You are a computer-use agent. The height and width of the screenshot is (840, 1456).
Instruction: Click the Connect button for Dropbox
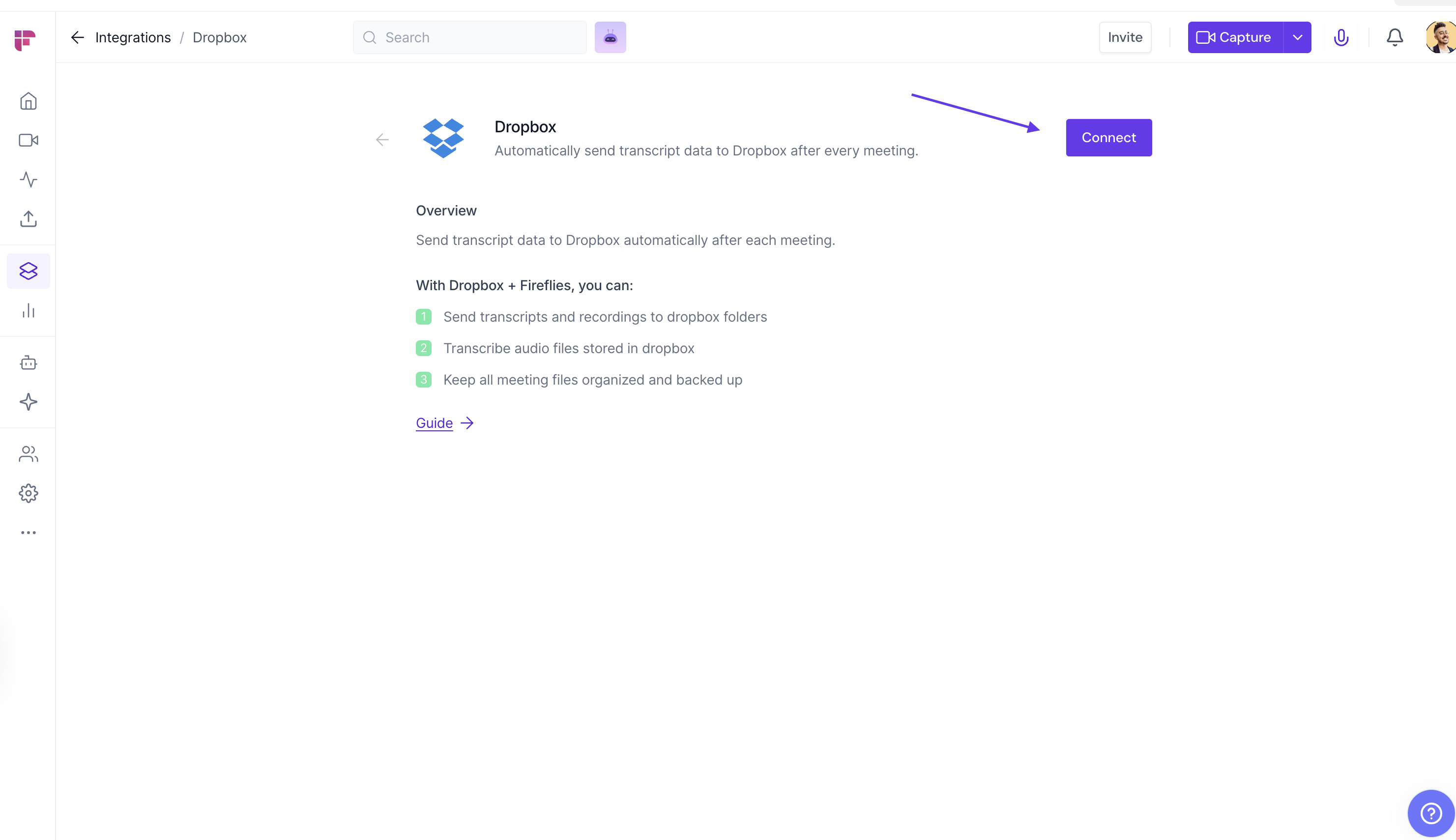(x=1108, y=137)
